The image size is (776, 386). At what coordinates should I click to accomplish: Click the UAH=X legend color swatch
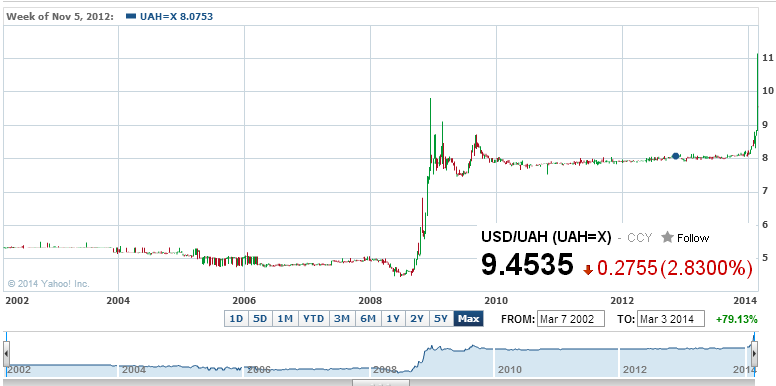coord(131,16)
